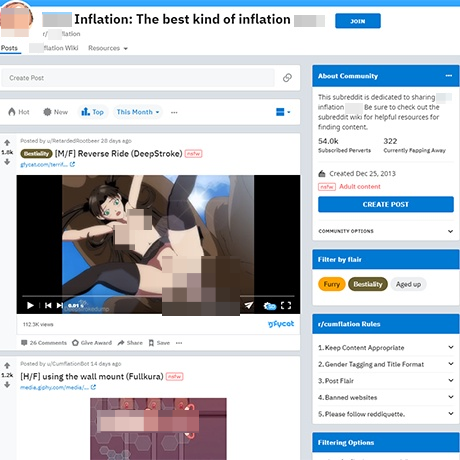460x460 pixels.
Task: Open the Posts tab
Action: coord(9,48)
